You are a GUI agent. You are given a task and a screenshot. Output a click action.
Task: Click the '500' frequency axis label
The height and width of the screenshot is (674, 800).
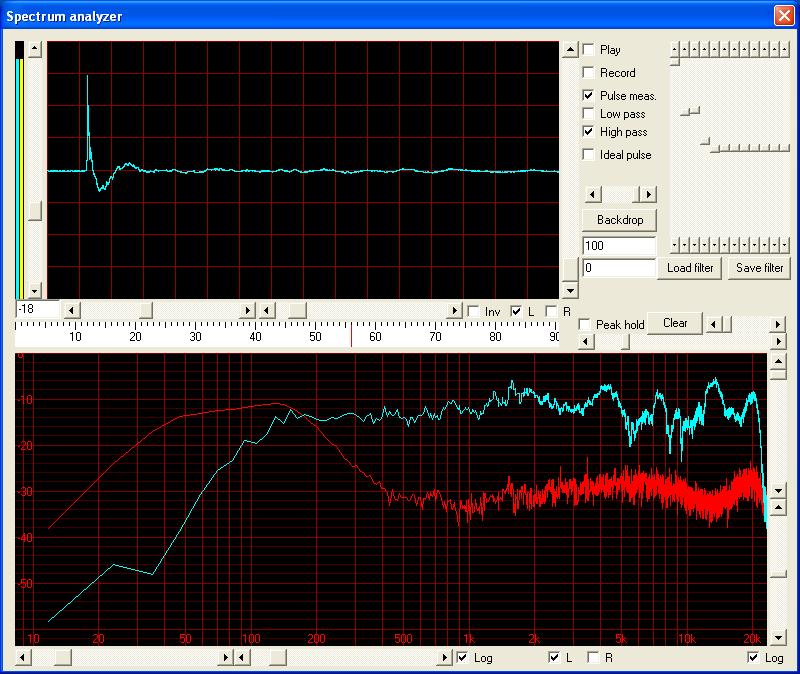(403, 638)
